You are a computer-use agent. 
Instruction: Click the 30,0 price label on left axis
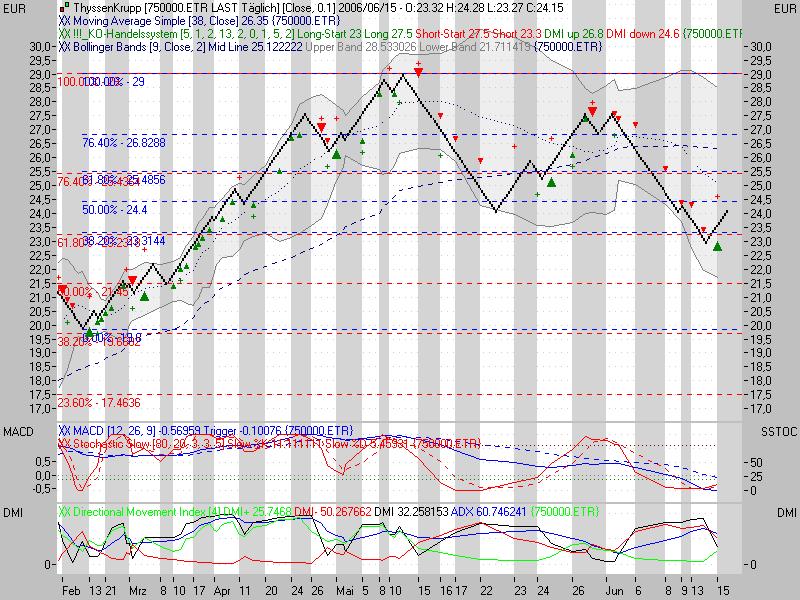point(40,47)
